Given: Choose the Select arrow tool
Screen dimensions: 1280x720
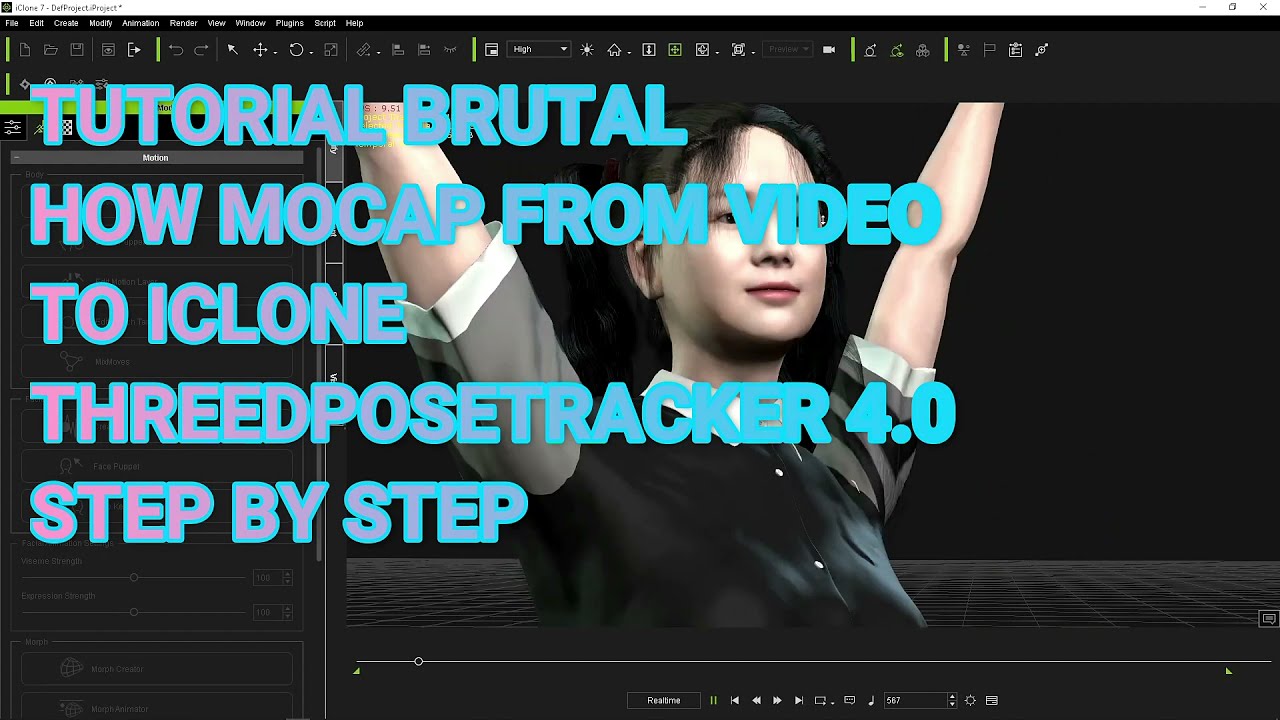Looking at the screenshot, I should (x=232, y=50).
